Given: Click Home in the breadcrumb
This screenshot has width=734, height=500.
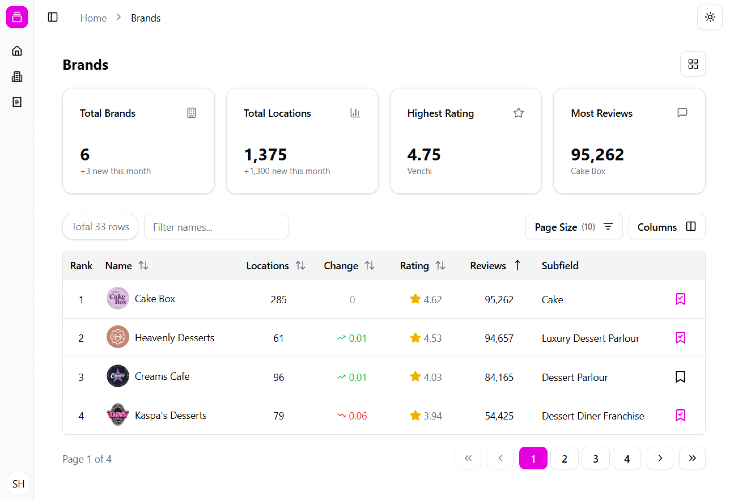Looking at the screenshot, I should [x=93, y=18].
